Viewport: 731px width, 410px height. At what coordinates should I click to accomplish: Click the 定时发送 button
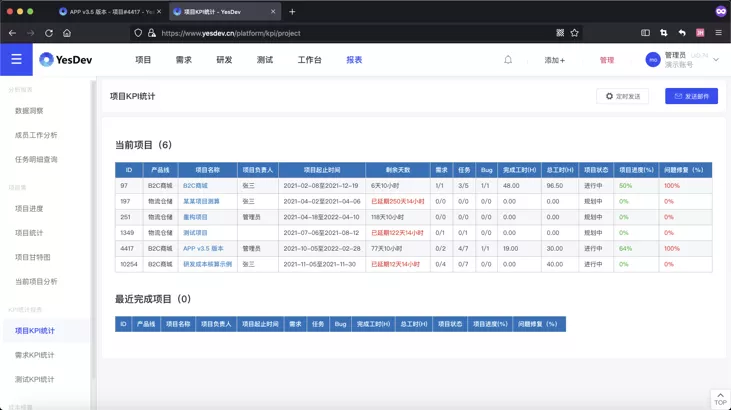[622, 96]
